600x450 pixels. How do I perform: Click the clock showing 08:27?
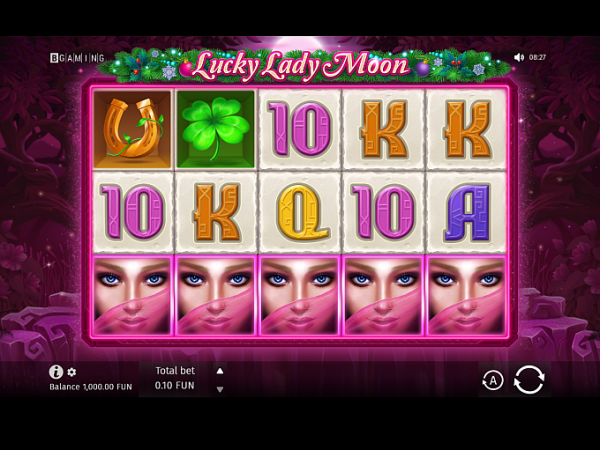(537, 57)
